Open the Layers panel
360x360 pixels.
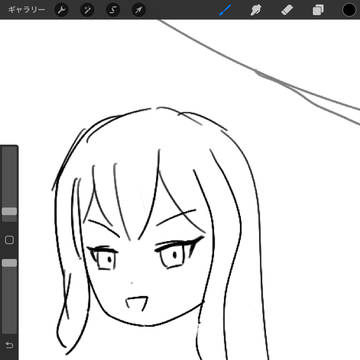[x=318, y=10]
